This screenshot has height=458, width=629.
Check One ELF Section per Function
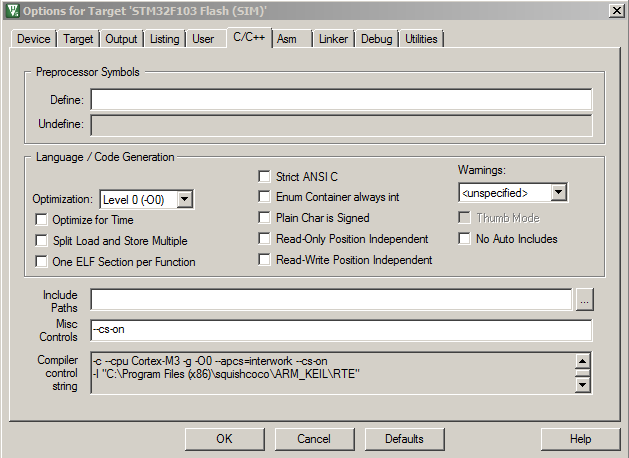pyautogui.click(x=41, y=262)
